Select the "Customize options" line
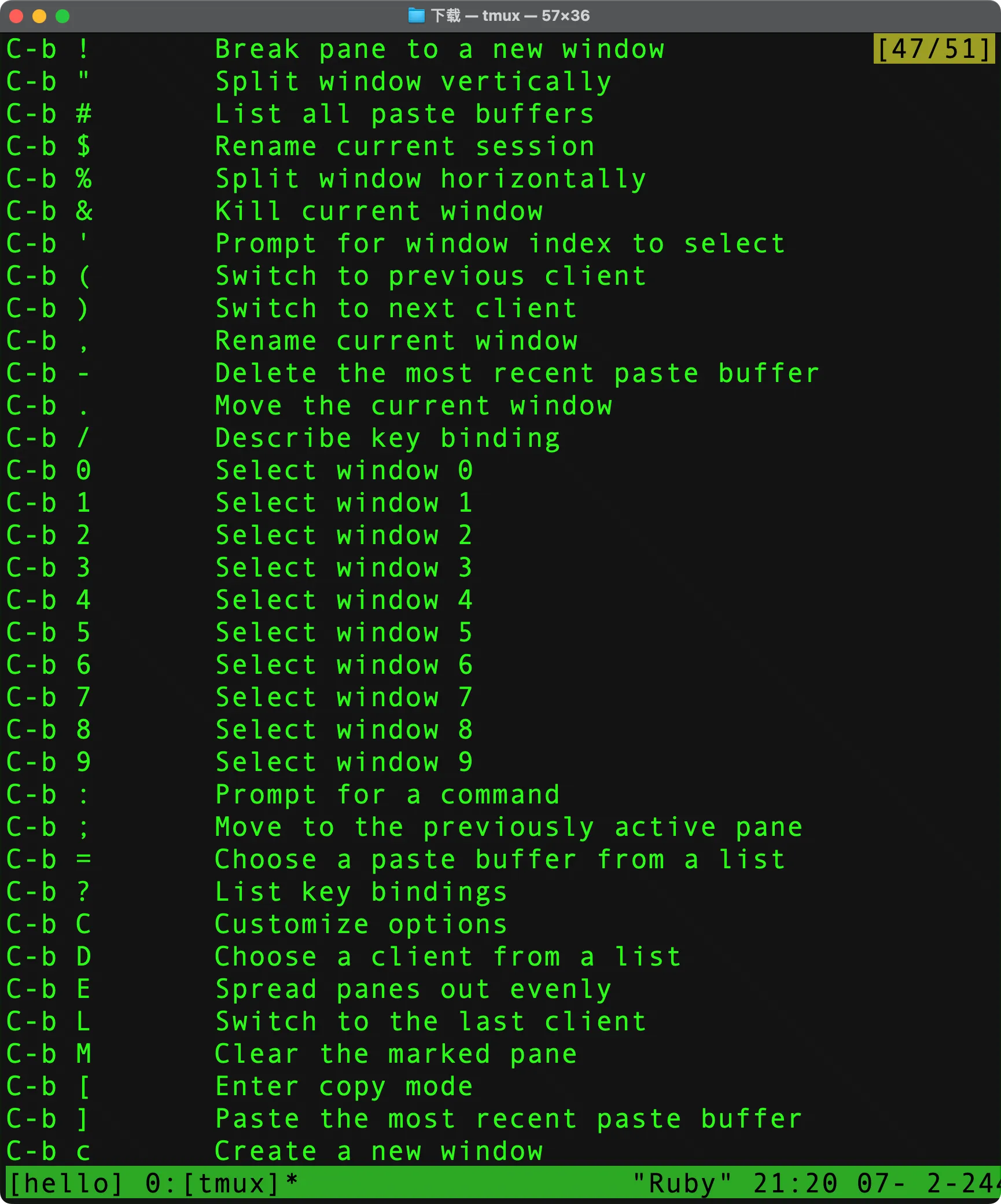This screenshot has width=1001, height=1204. click(361, 924)
